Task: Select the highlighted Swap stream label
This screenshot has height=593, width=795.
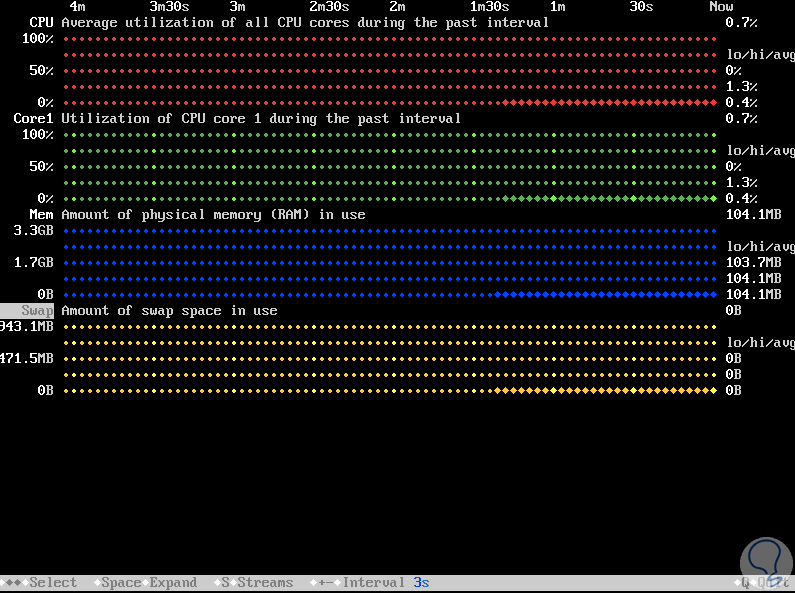Action: 27,311
